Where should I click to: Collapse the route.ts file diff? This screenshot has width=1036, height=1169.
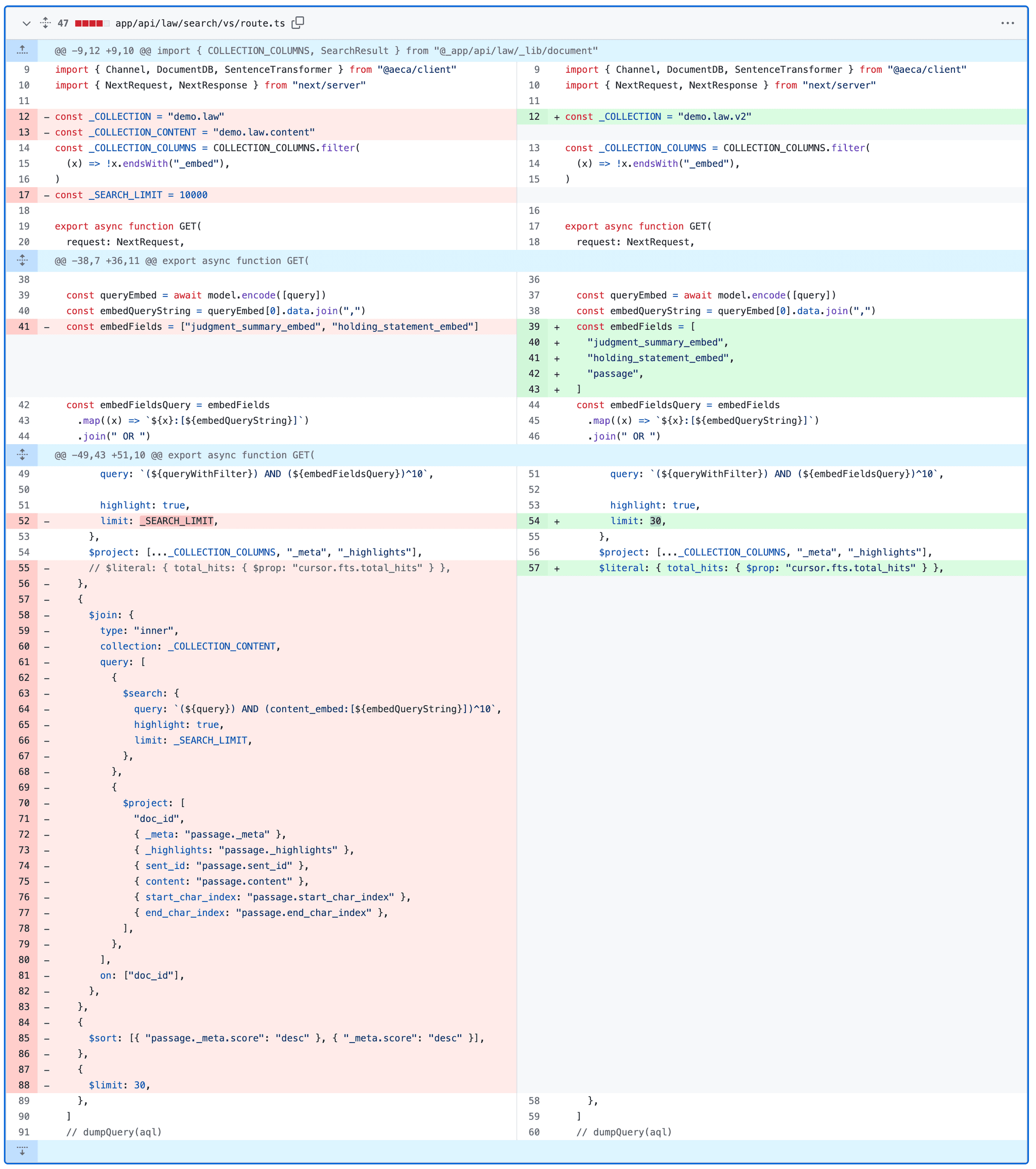pos(26,23)
